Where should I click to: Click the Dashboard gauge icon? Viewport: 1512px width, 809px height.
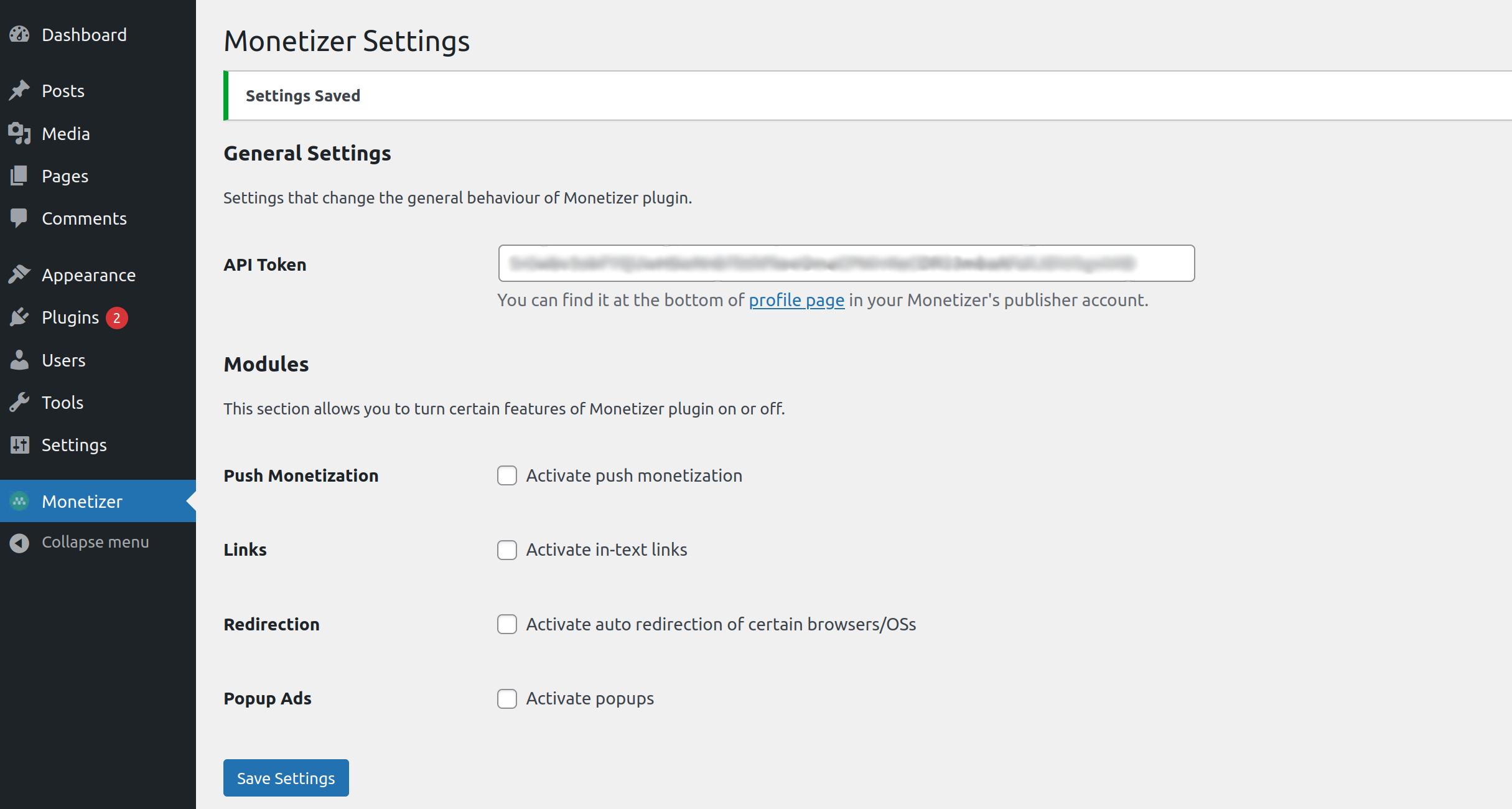(19, 35)
